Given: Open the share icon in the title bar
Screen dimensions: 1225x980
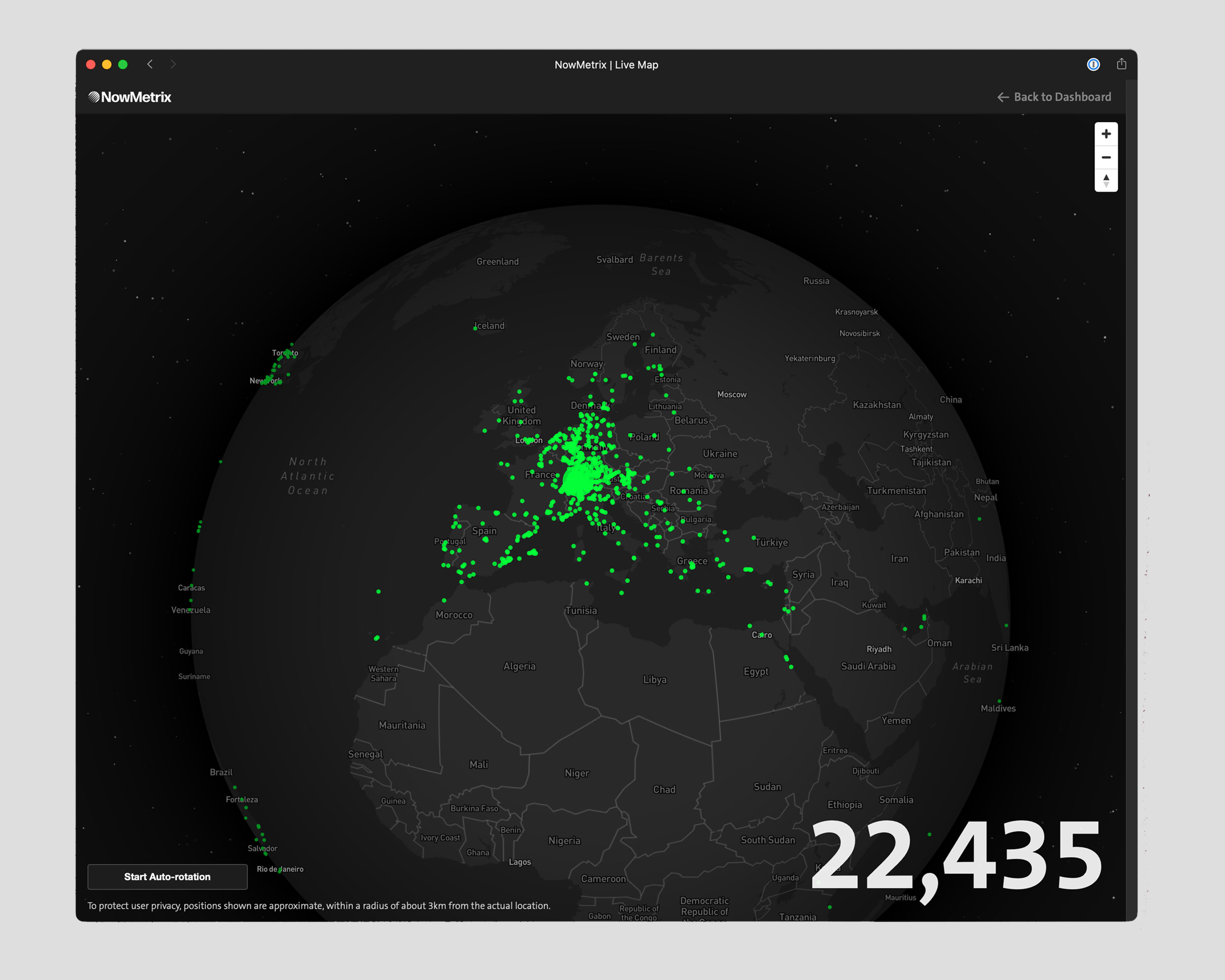Looking at the screenshot, I should click(1121, 64).
